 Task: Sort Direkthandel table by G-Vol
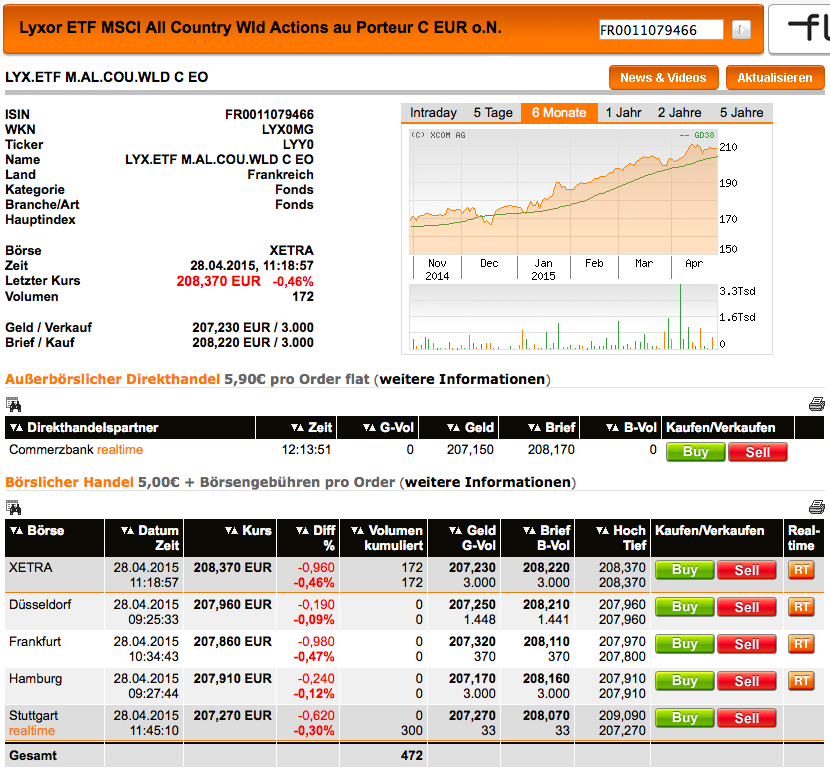[369, 428]
